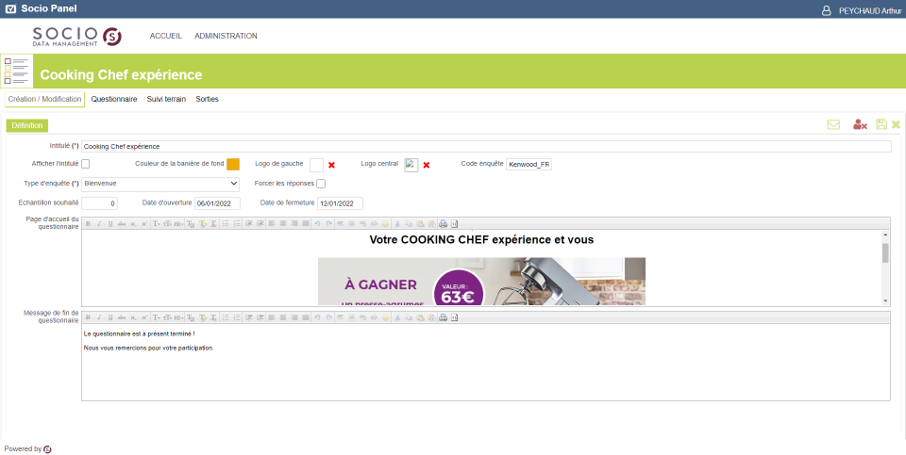View HTML source in welcome page editor

[455, 224]
